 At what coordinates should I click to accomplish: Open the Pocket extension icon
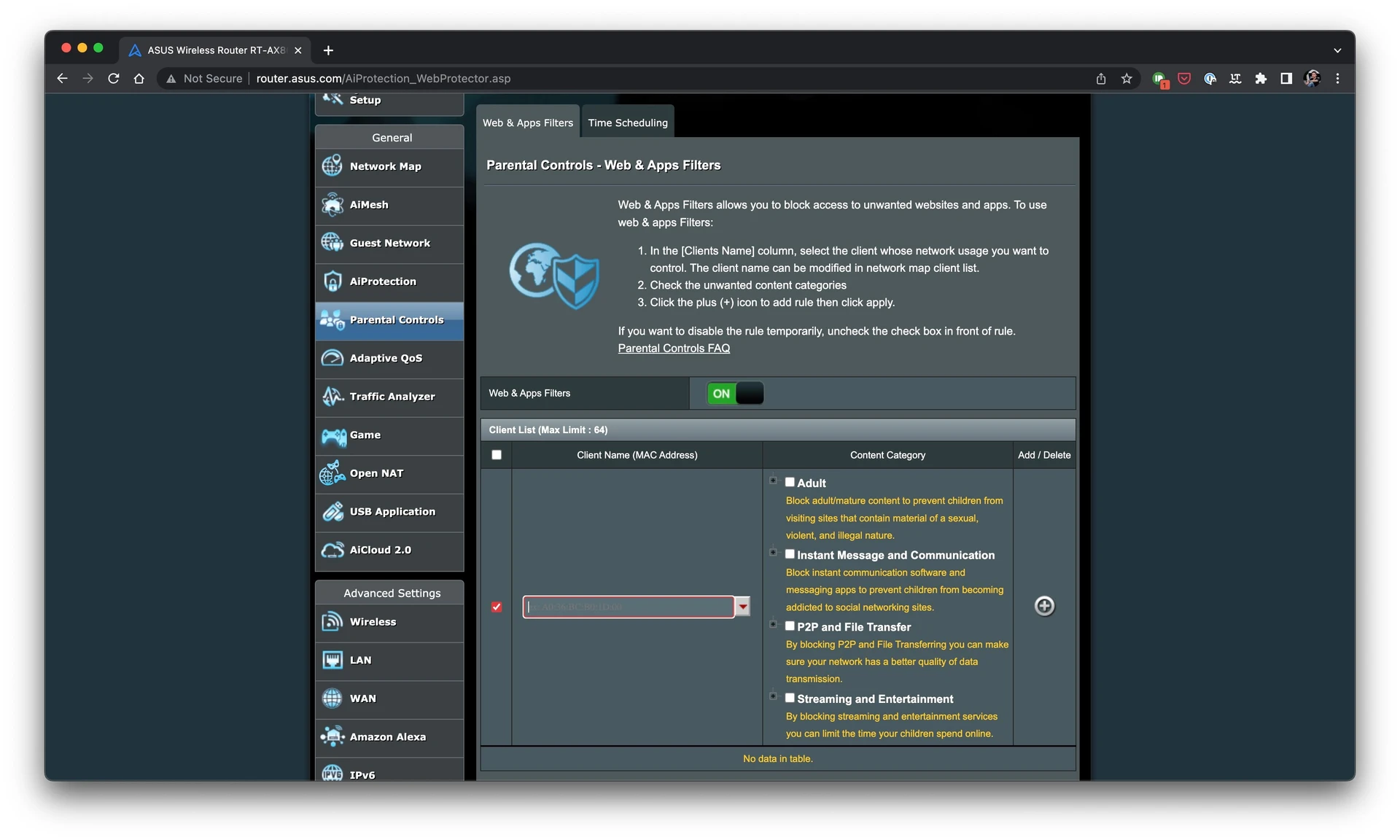1184,79
